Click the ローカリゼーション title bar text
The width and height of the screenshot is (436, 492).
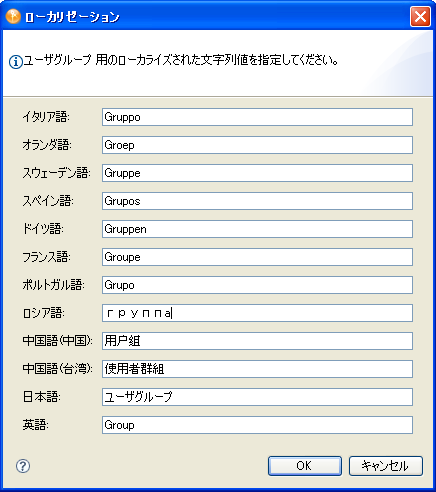coord(72,17)
